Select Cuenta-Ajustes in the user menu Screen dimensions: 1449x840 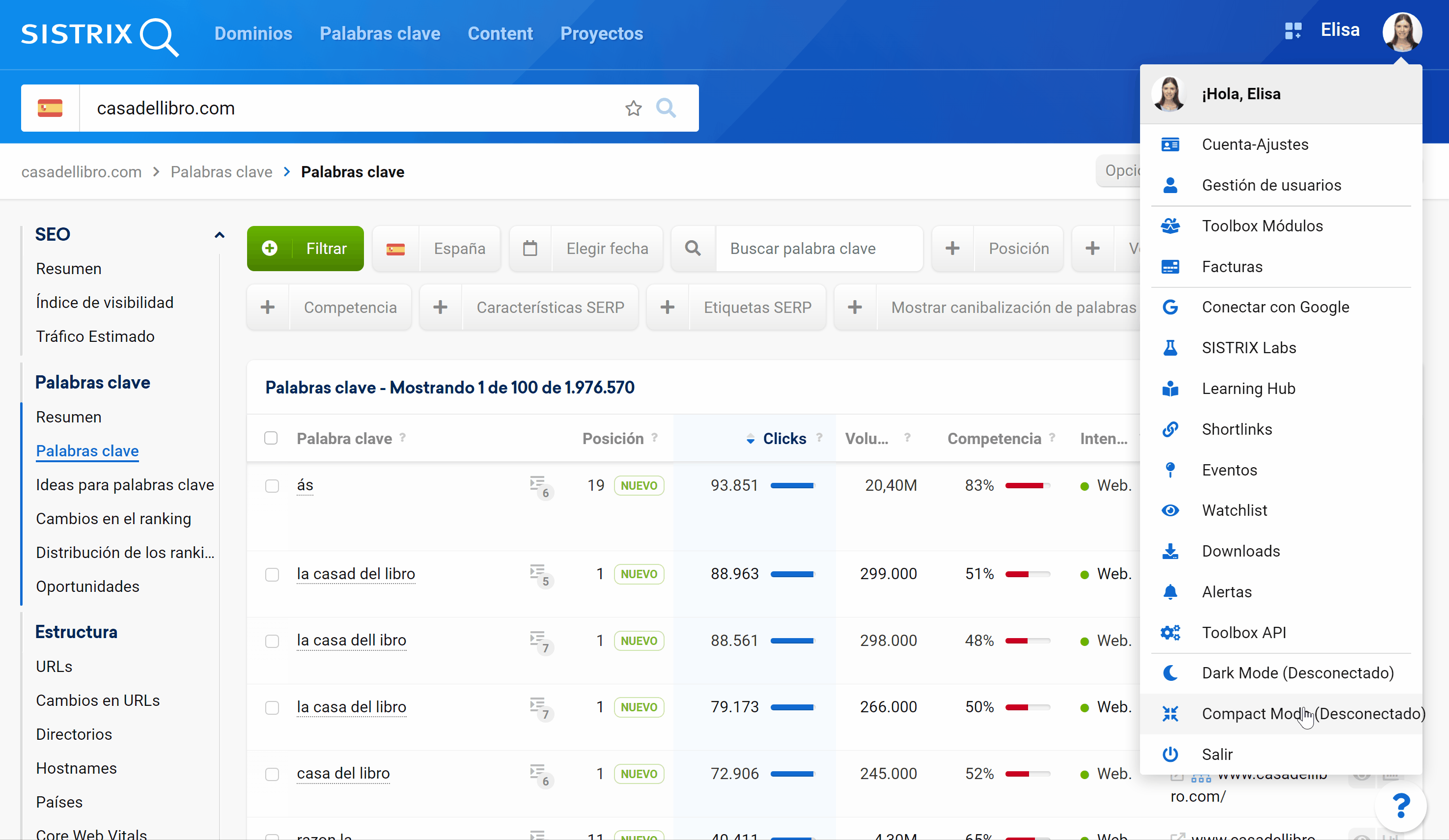[1254, 144]
